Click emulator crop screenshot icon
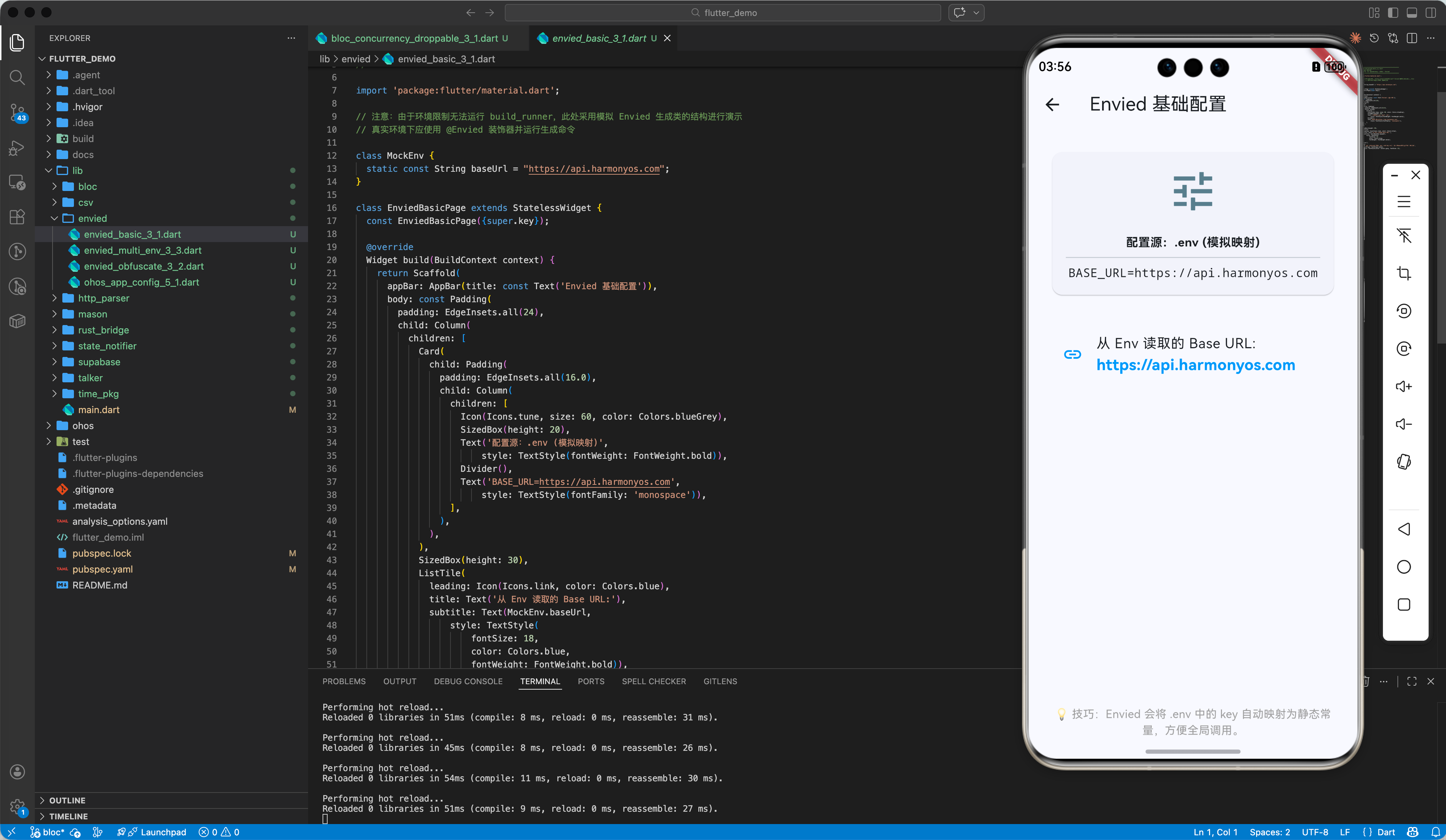Screen dimensions: 1446x840 (x=1404, y=273)
